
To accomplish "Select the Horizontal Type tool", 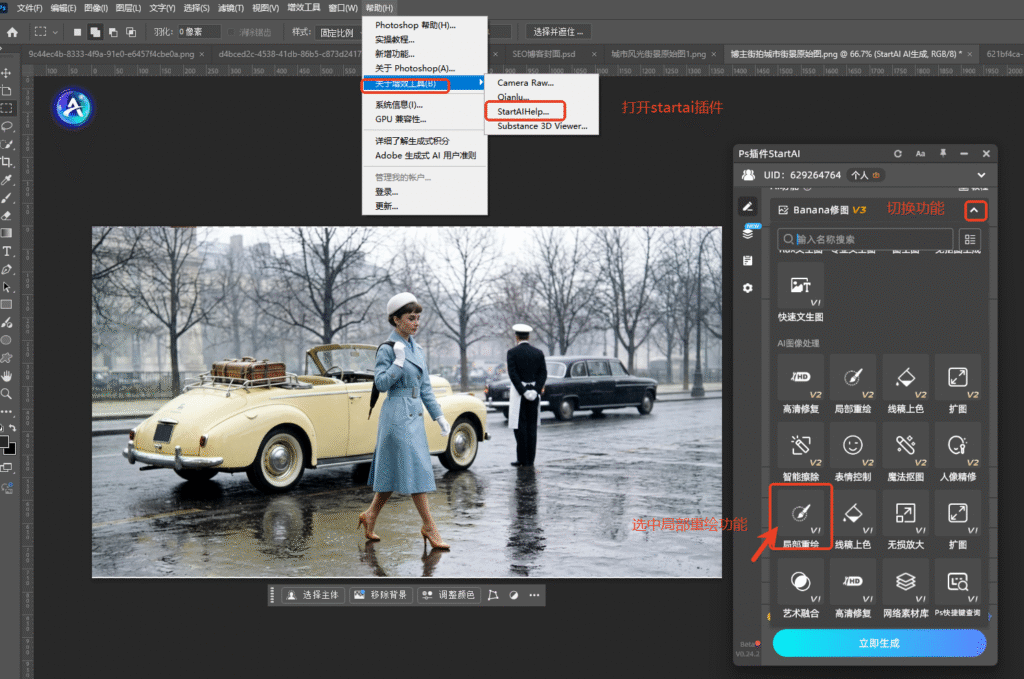I will [7, 251].
